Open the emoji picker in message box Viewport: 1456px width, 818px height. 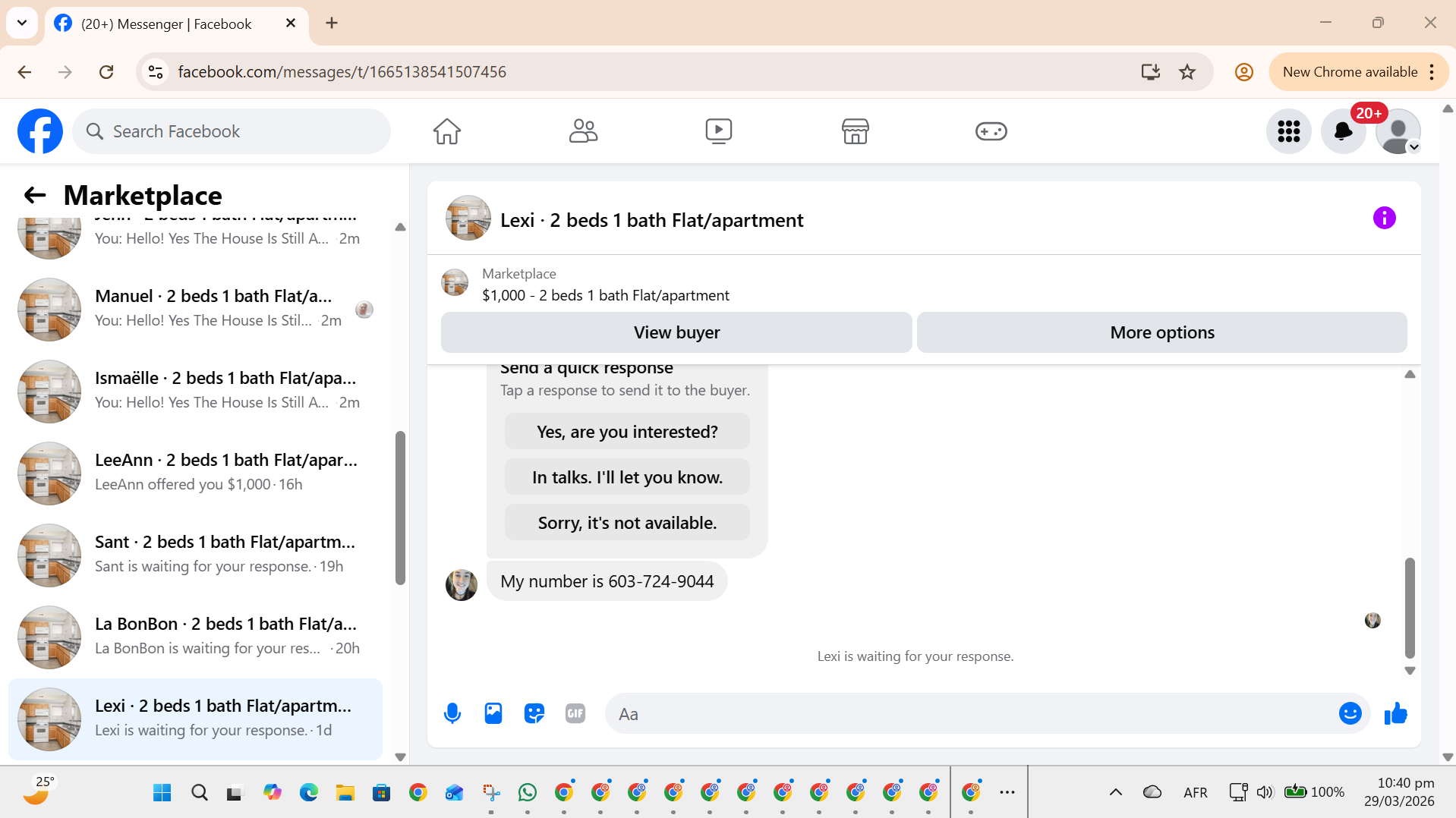click(1350, 713)
